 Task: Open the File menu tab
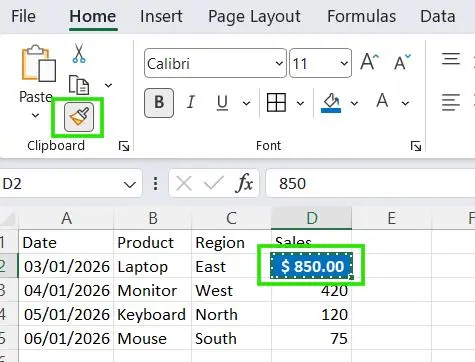[x=23, y=16]
